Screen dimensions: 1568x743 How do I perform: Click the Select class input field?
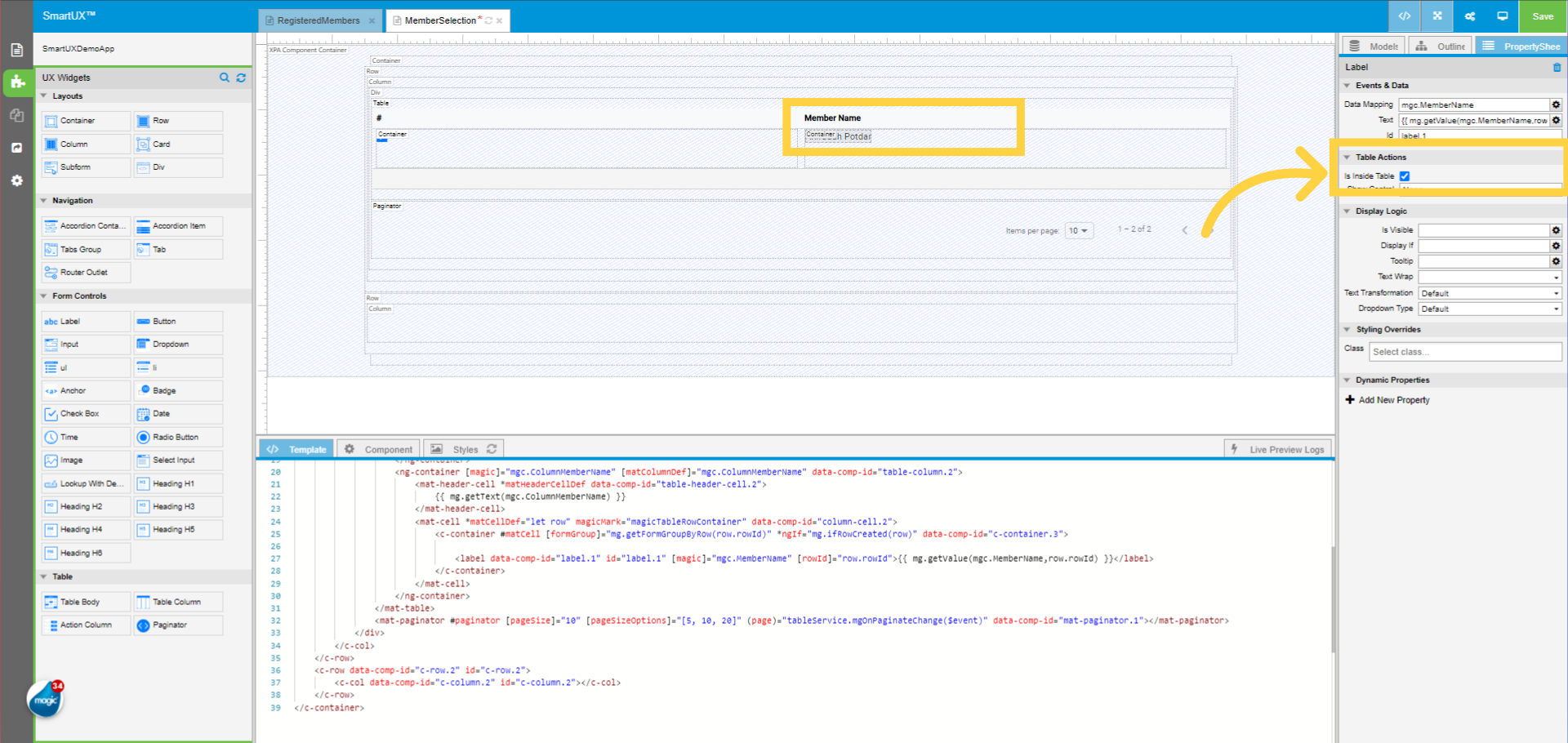coord(1464,351)
